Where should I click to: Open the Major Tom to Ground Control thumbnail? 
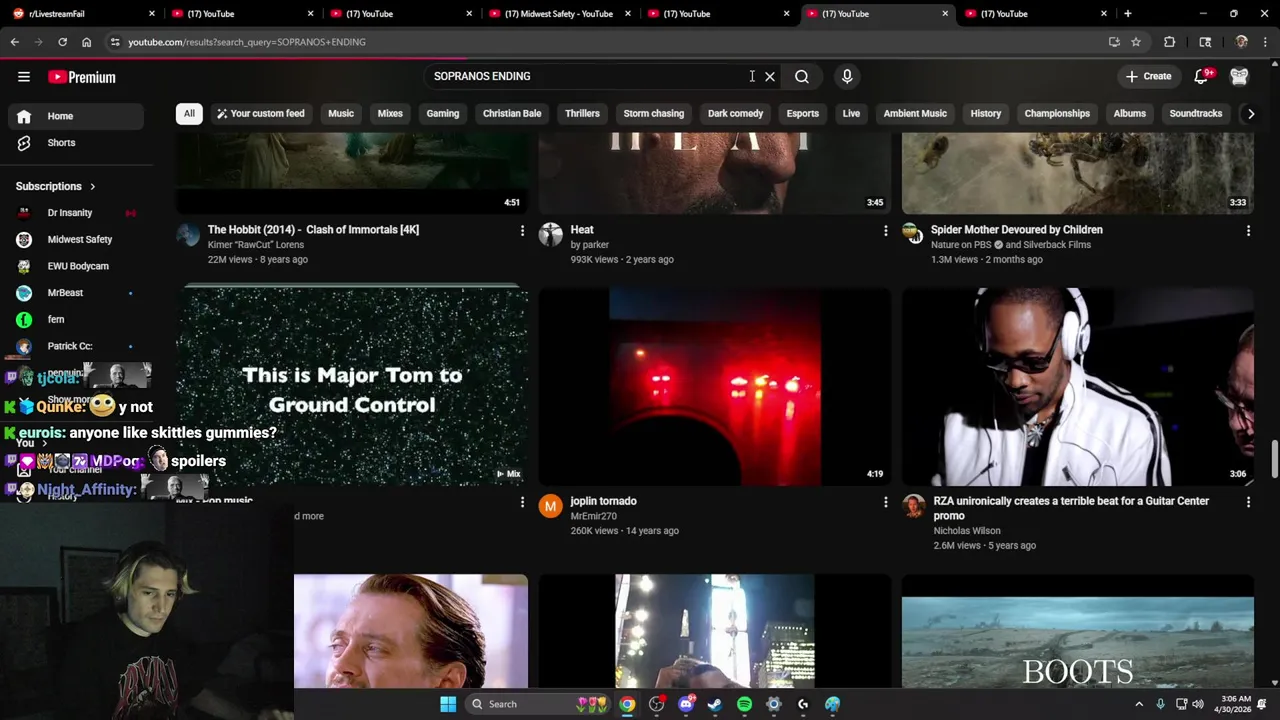pyautogui.click(x=352, y=387)
